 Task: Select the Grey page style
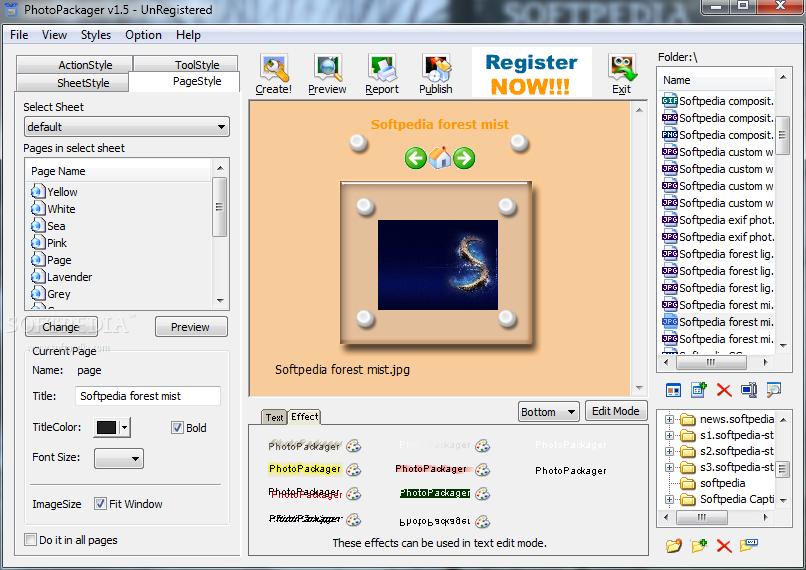click(51, 294)
